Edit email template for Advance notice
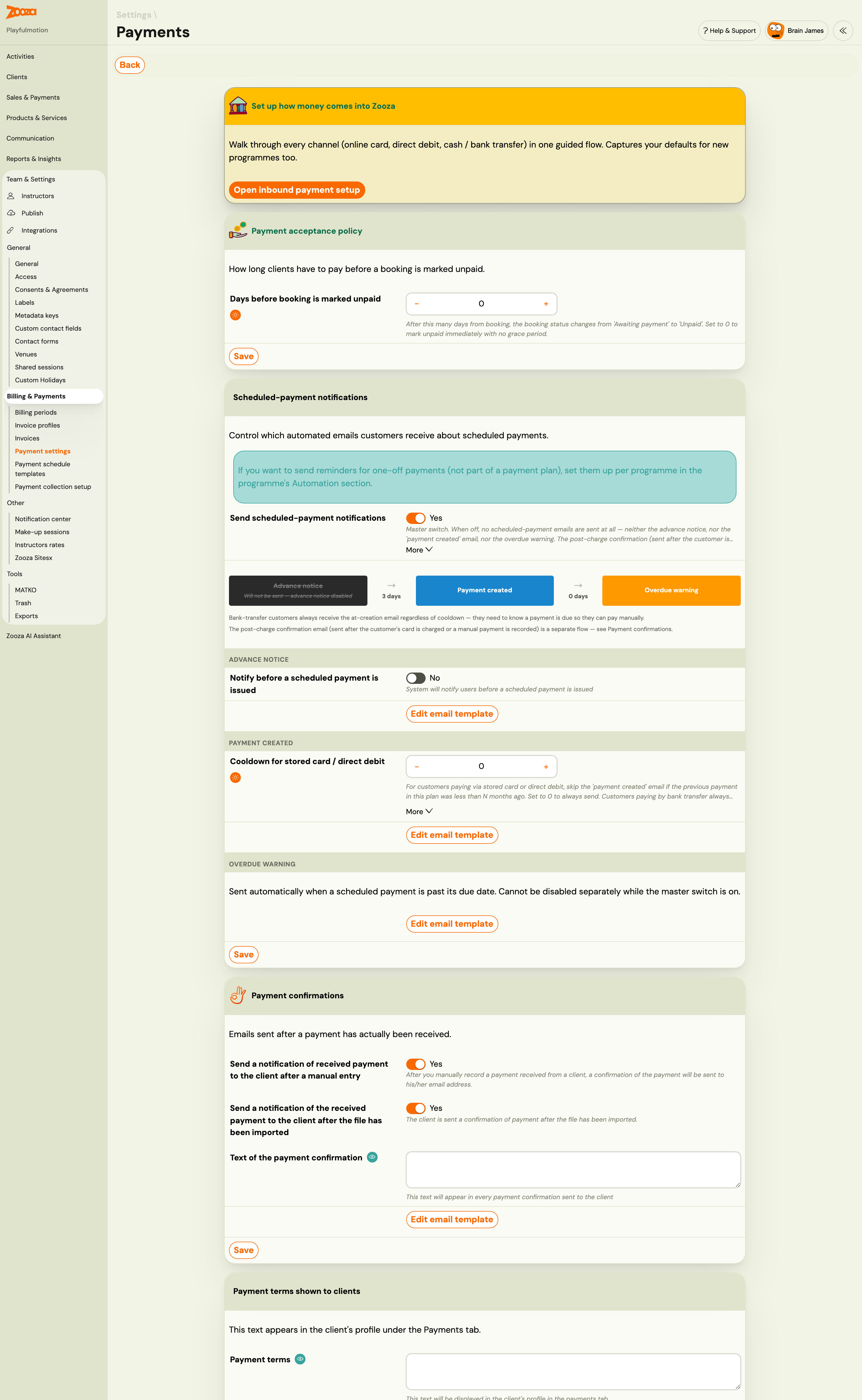 click(x=452, y=714)
